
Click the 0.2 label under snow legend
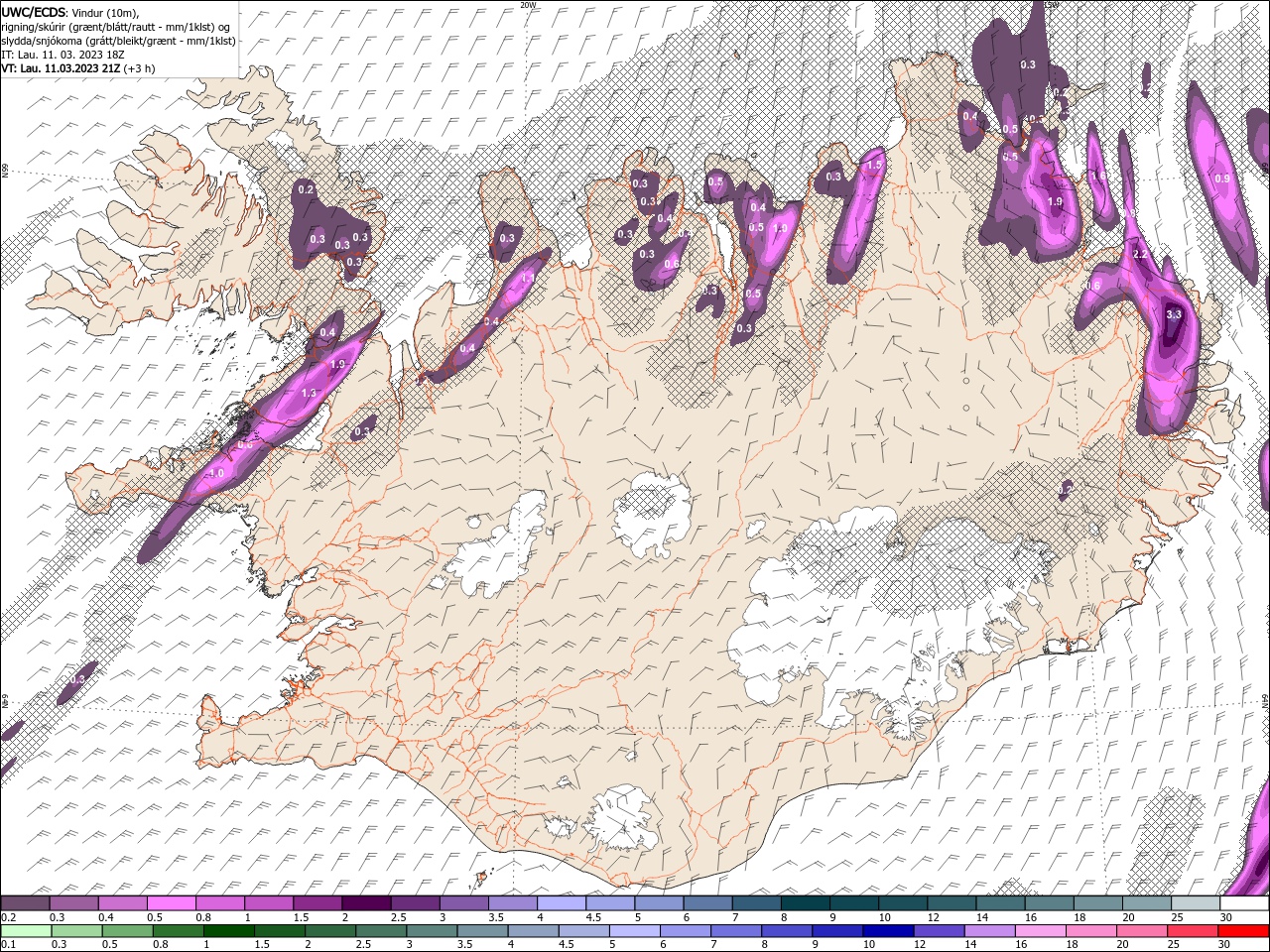(x=8, y=917)
